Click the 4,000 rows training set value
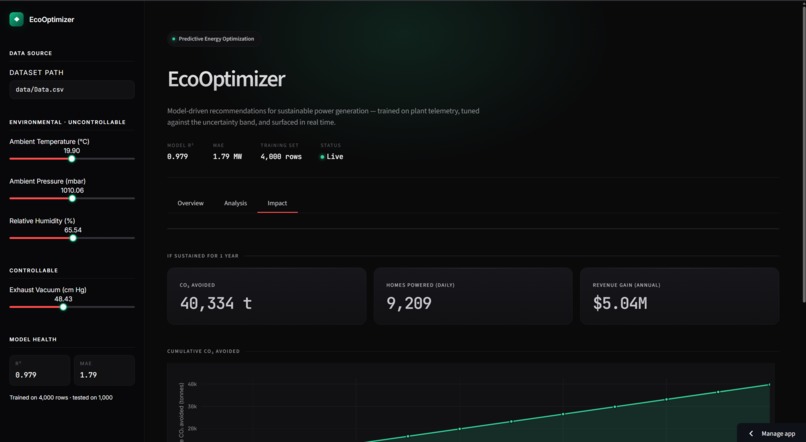The height and width of the screenshot is (442, 806). (281, 157)
